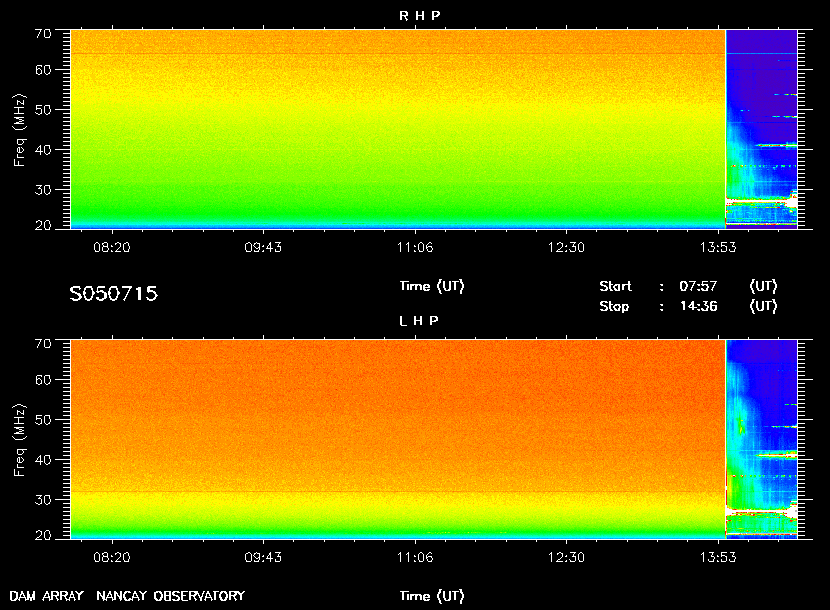The height and width of the screenshot is (610, 830).
Task: Click the 70 MHz label on RHP axis
Action: (43, 34)
